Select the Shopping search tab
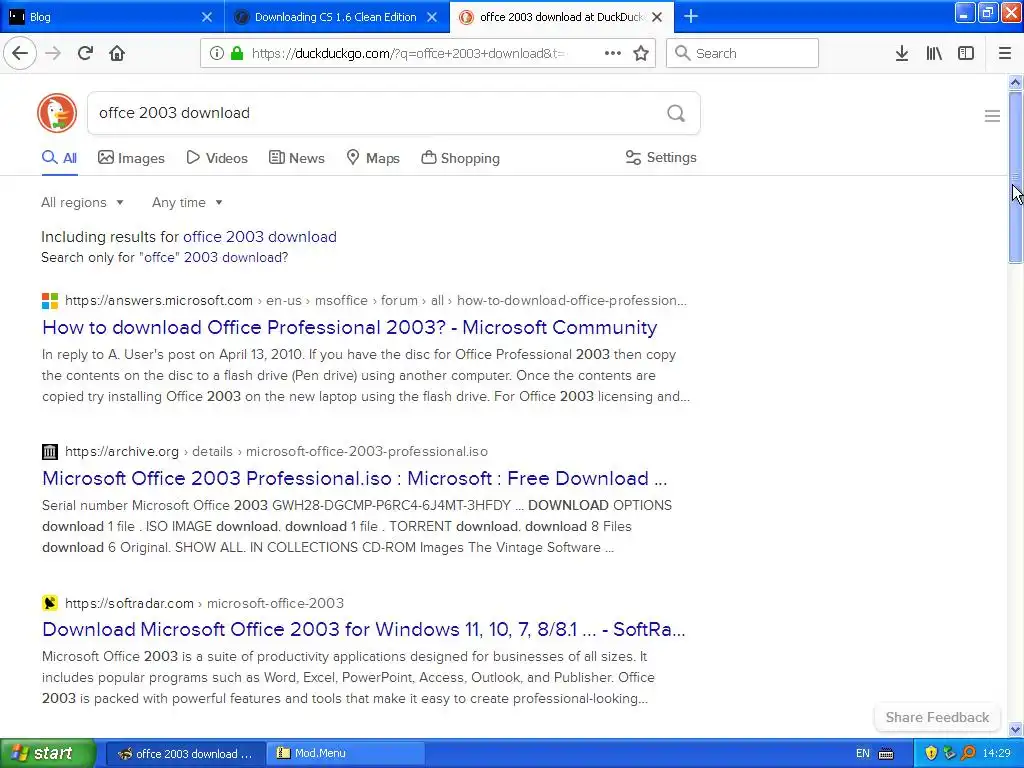This screenshot has width=1024, height=768. coord(460,158)
